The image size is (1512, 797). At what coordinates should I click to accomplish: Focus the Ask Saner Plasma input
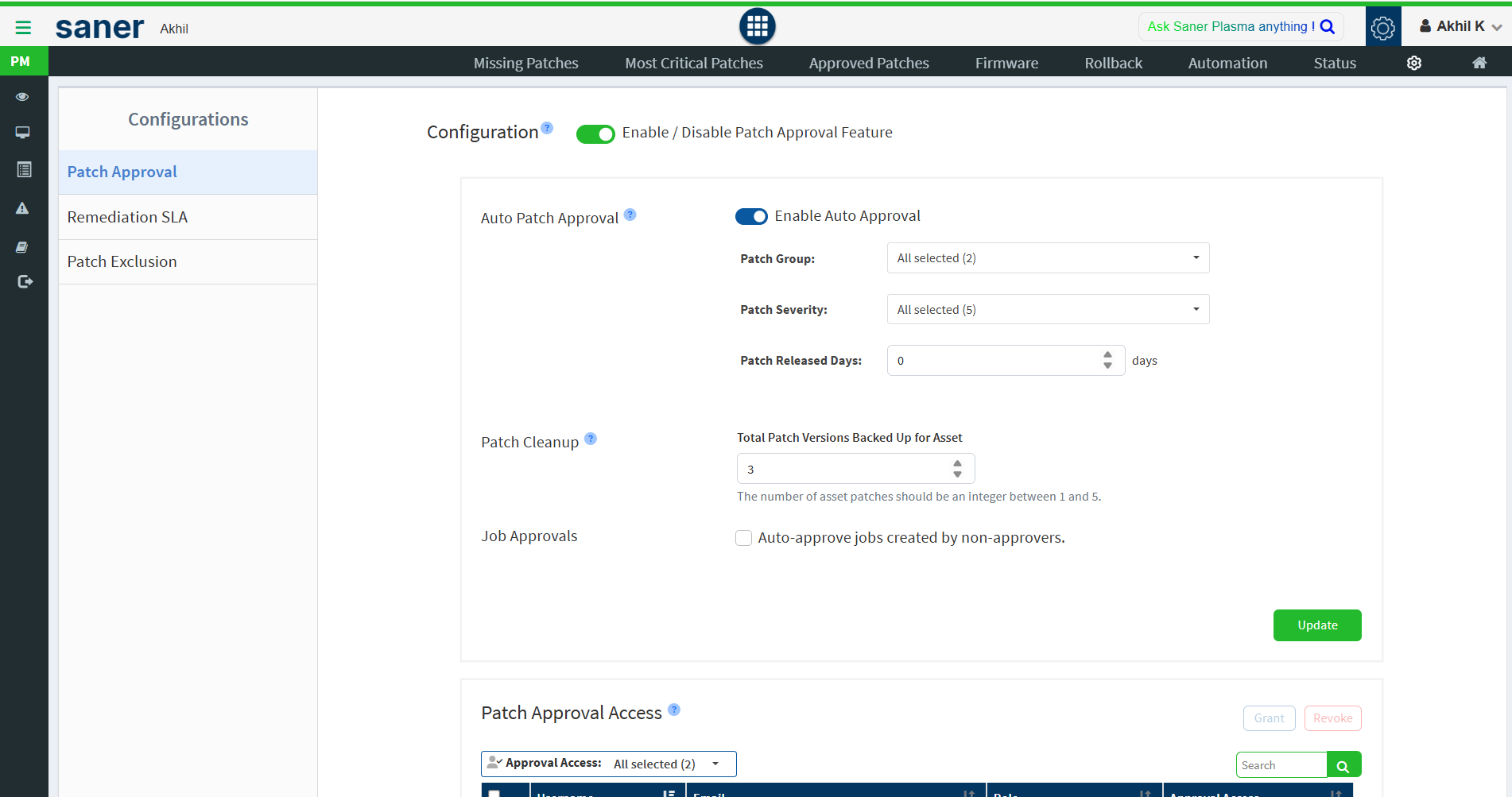coord(1231,26)
